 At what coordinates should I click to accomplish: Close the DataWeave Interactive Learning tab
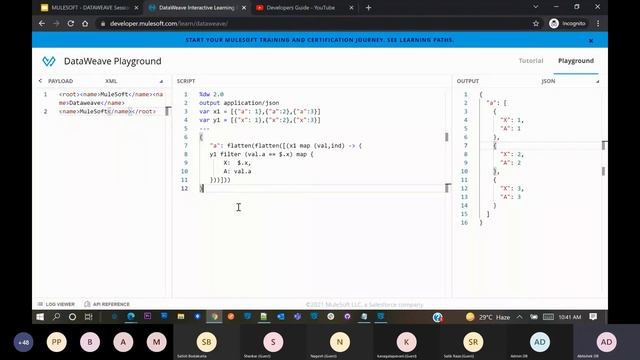pos(244,8)
